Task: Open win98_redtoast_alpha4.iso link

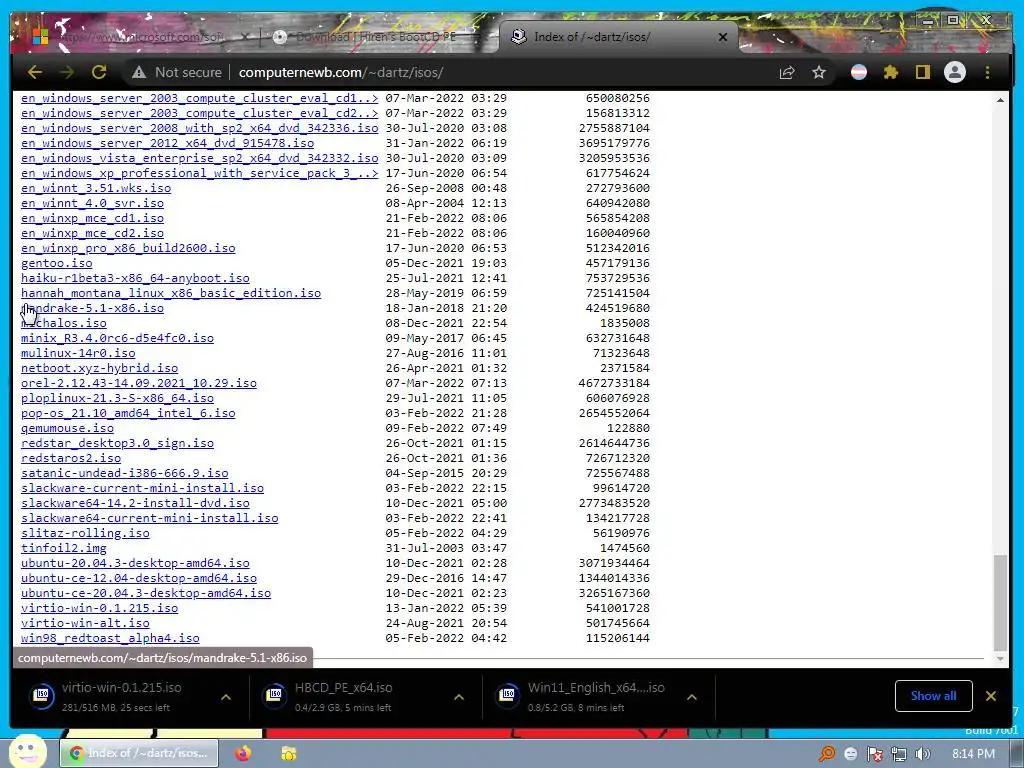Action: pyautogui.click(x=110, y=639)
